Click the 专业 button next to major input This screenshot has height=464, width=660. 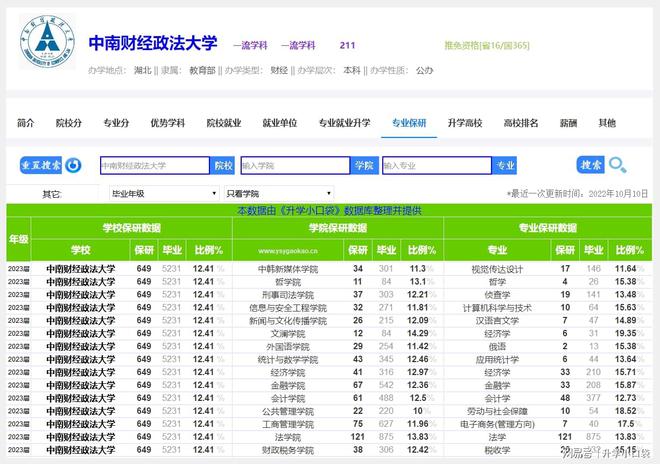click(505, 165)
